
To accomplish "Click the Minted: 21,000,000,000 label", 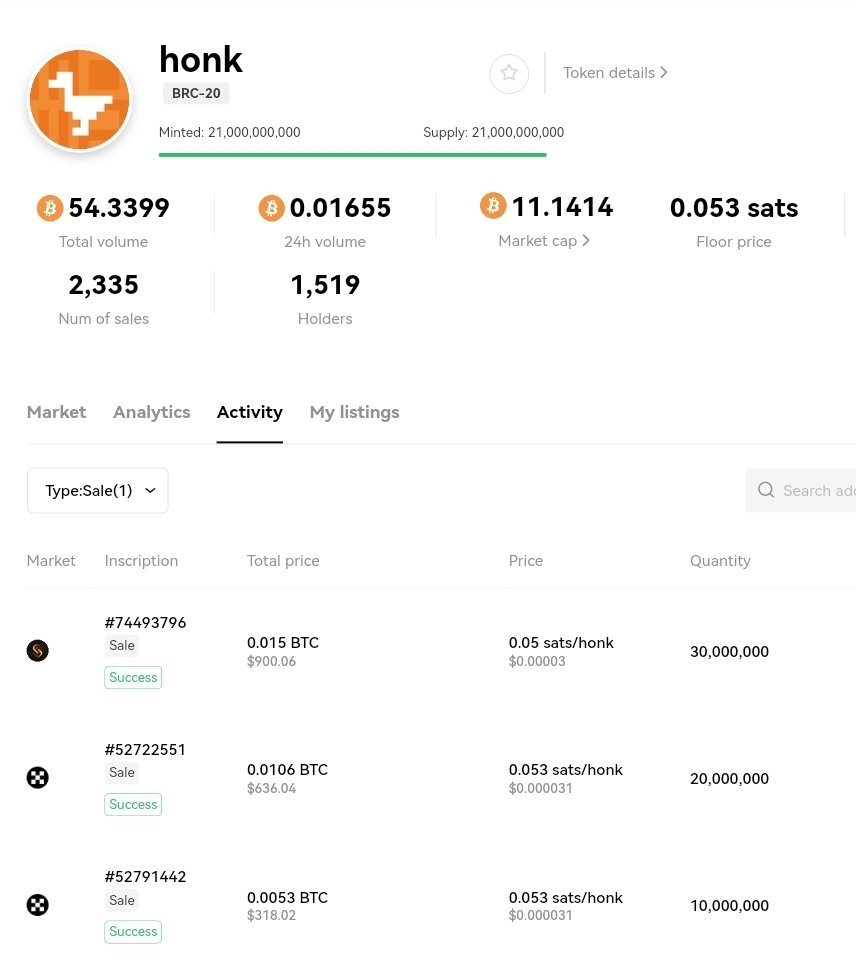I will (230, 132).
